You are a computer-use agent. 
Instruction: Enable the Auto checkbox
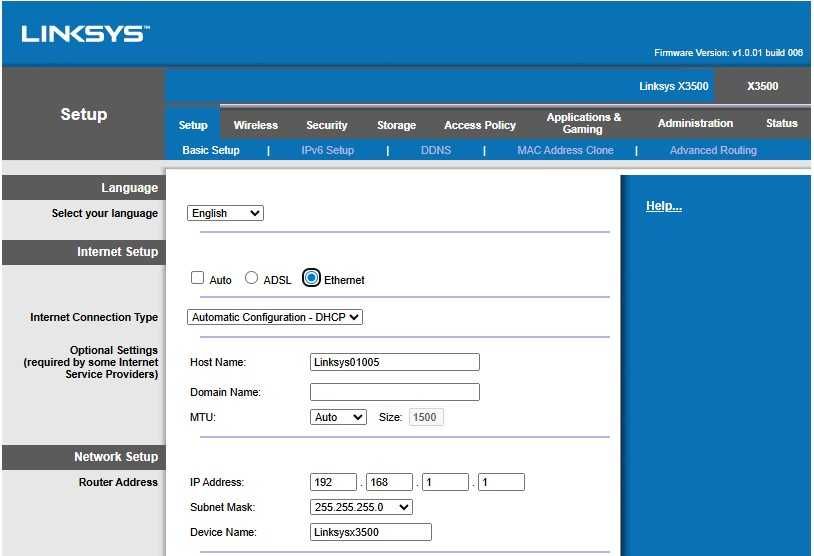(197, 278)
